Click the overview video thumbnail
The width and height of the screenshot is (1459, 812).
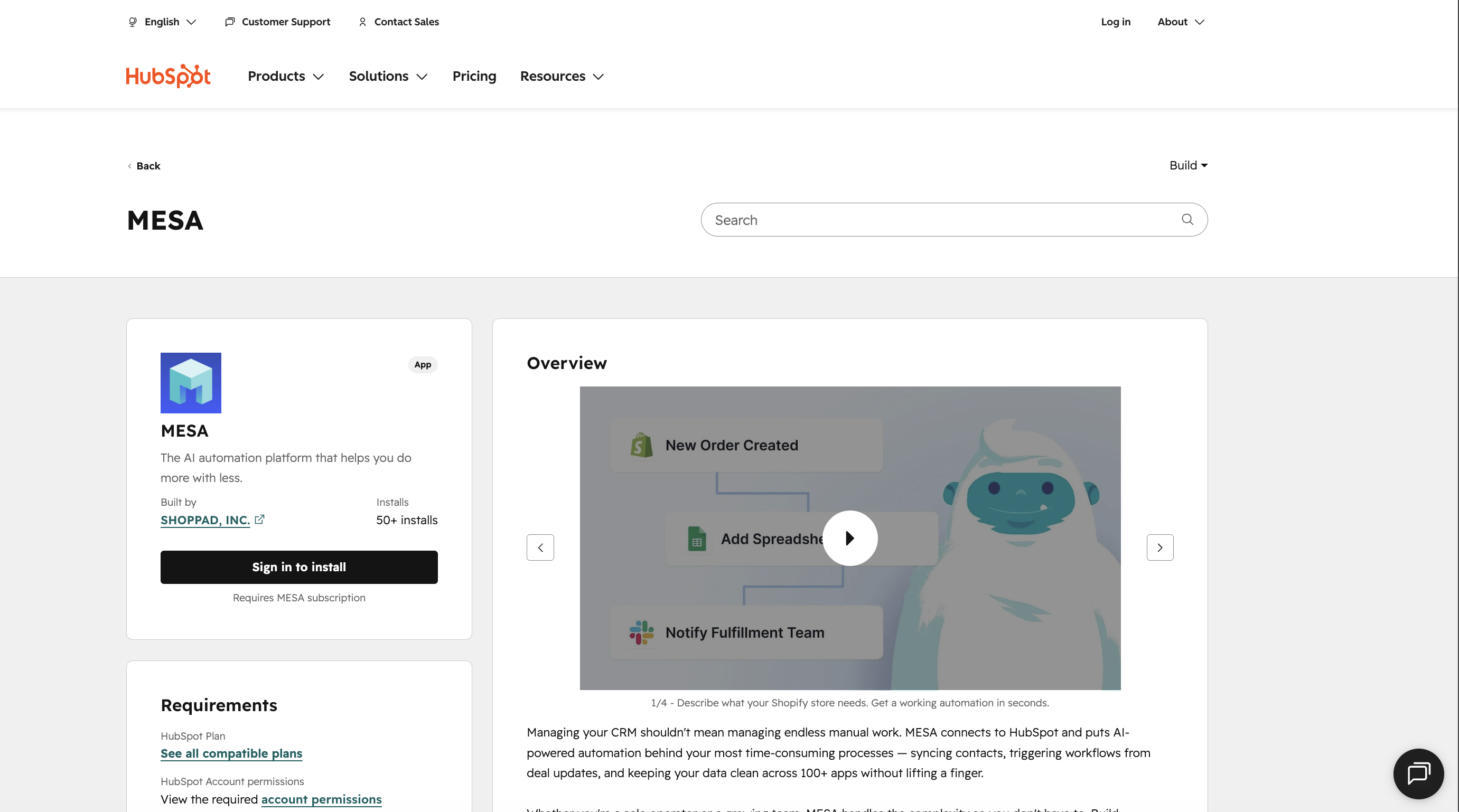click(x=849, y=538)
